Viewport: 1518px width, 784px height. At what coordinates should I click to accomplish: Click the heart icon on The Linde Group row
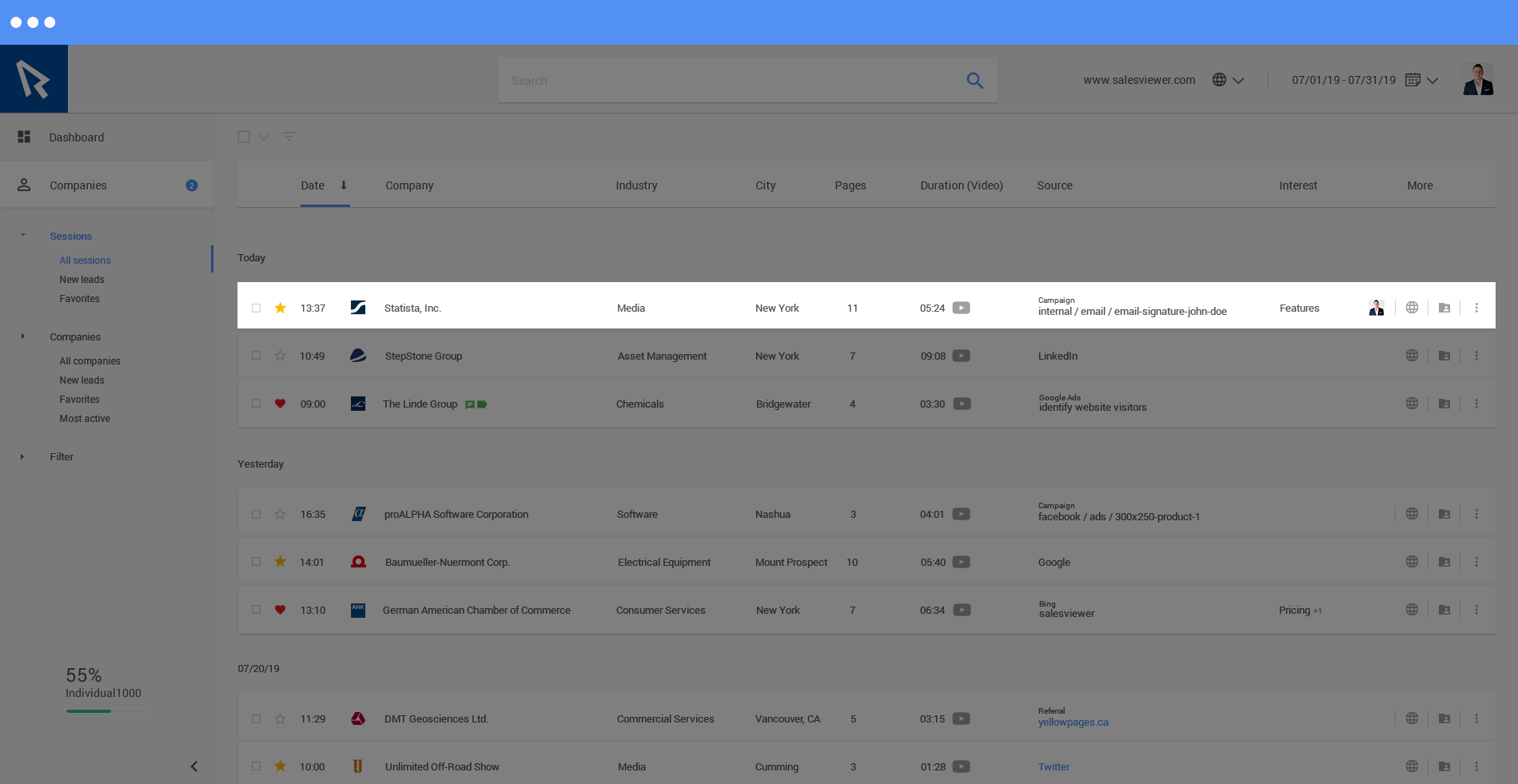280,404
